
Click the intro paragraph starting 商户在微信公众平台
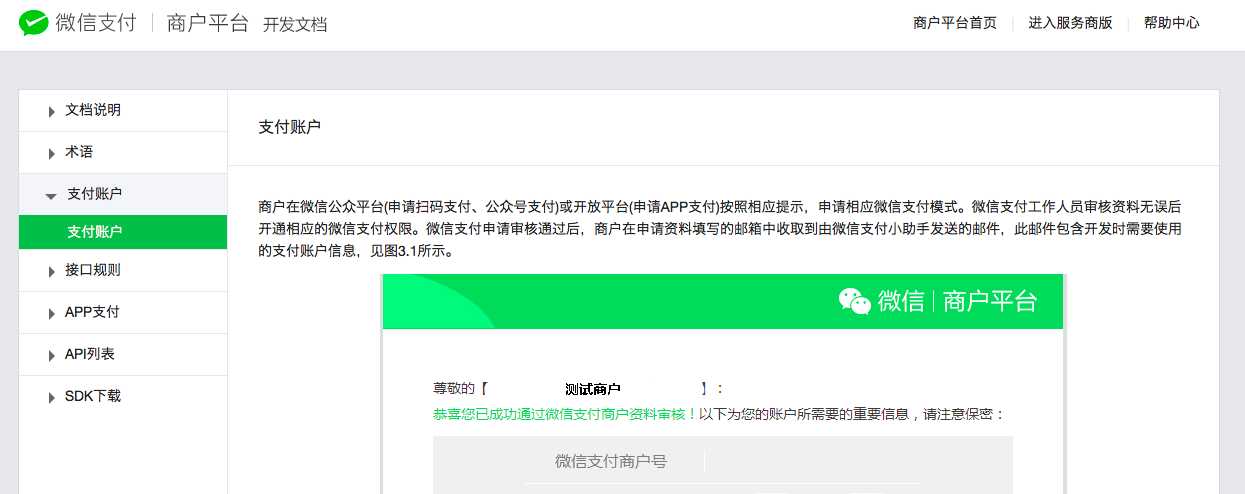(720, 229)
